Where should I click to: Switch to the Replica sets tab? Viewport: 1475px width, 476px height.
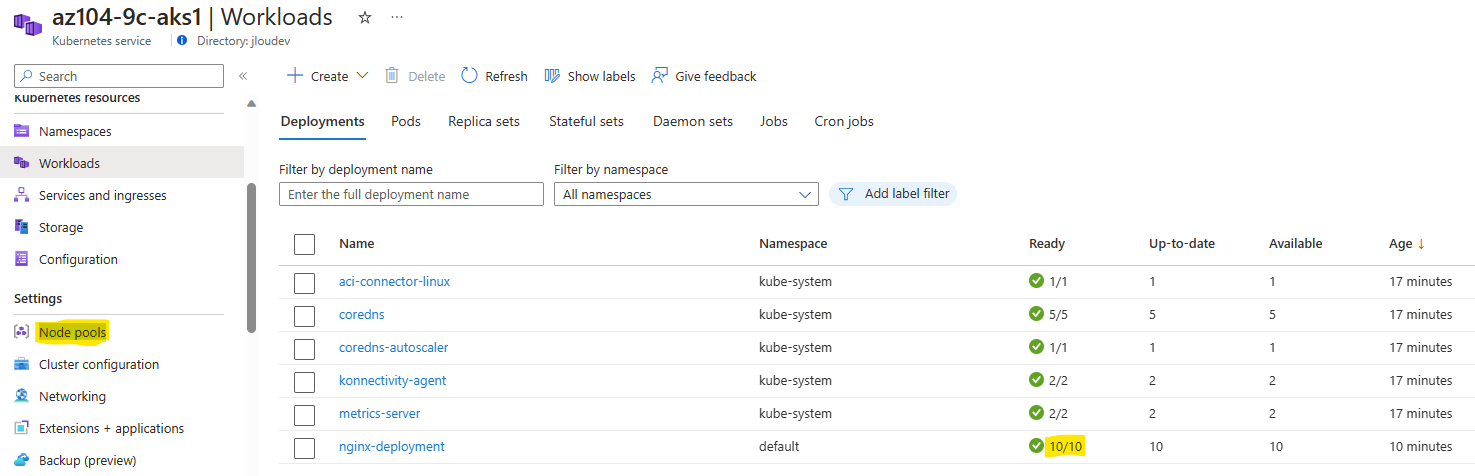(484, 121)
